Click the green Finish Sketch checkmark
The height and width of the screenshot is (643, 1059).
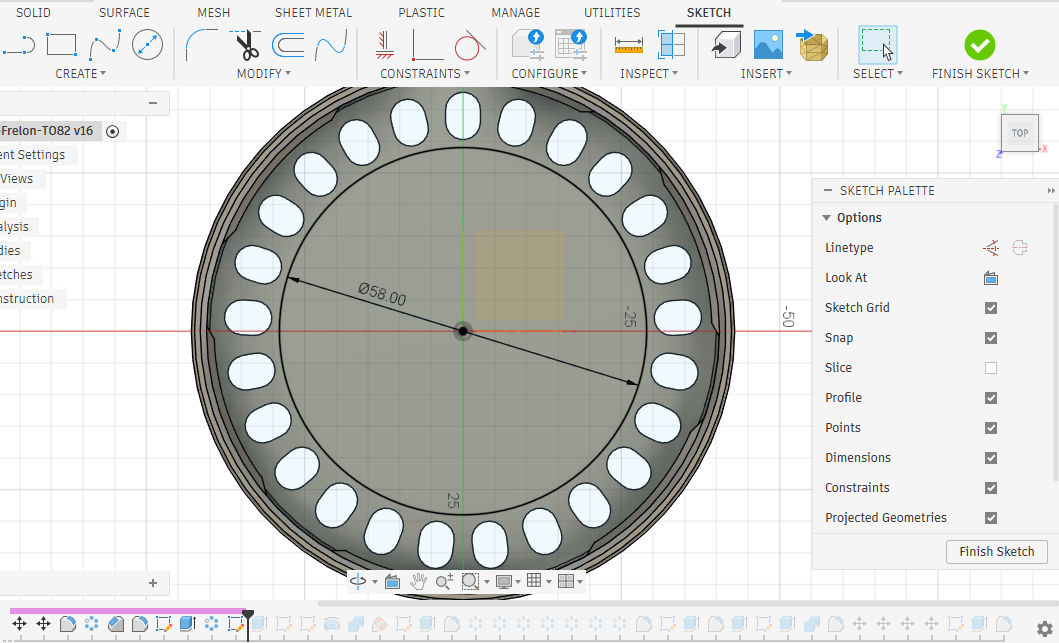[979, 45]
